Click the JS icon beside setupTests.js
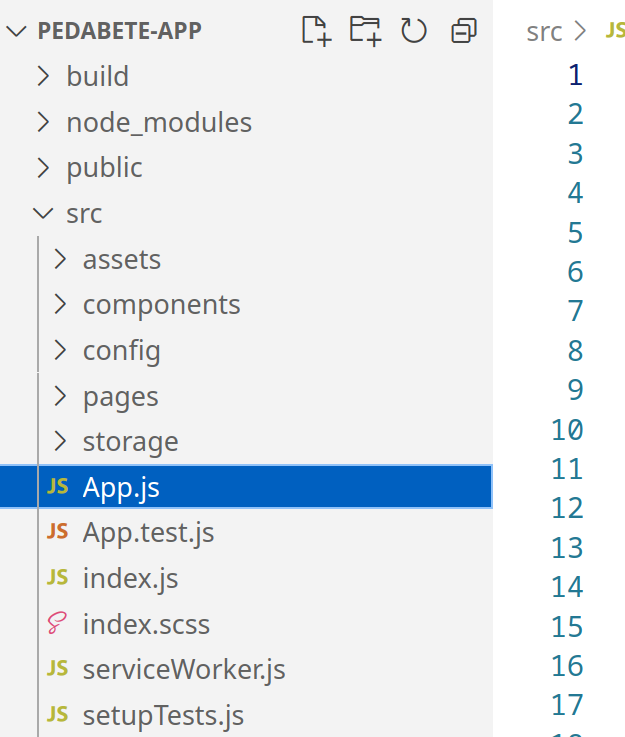Viewport: 625px width, 737px height. point(58,714)
